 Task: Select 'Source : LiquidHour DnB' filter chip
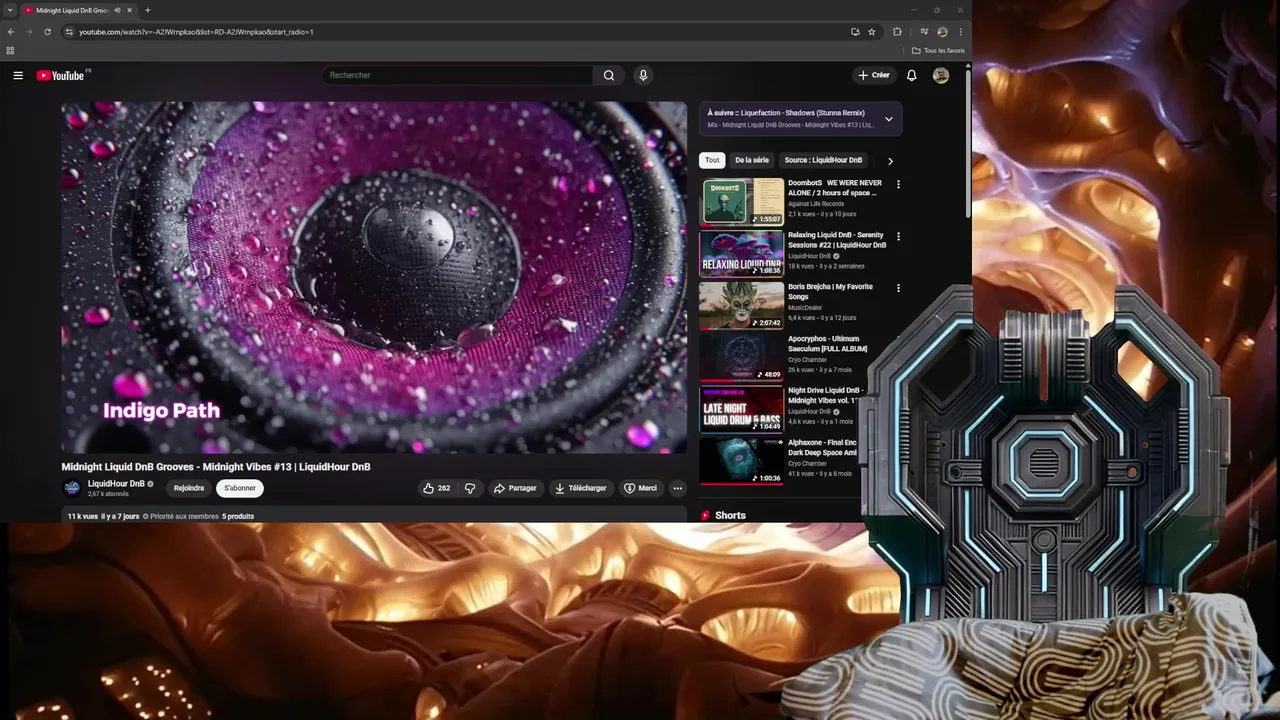(x=823, y=160)
